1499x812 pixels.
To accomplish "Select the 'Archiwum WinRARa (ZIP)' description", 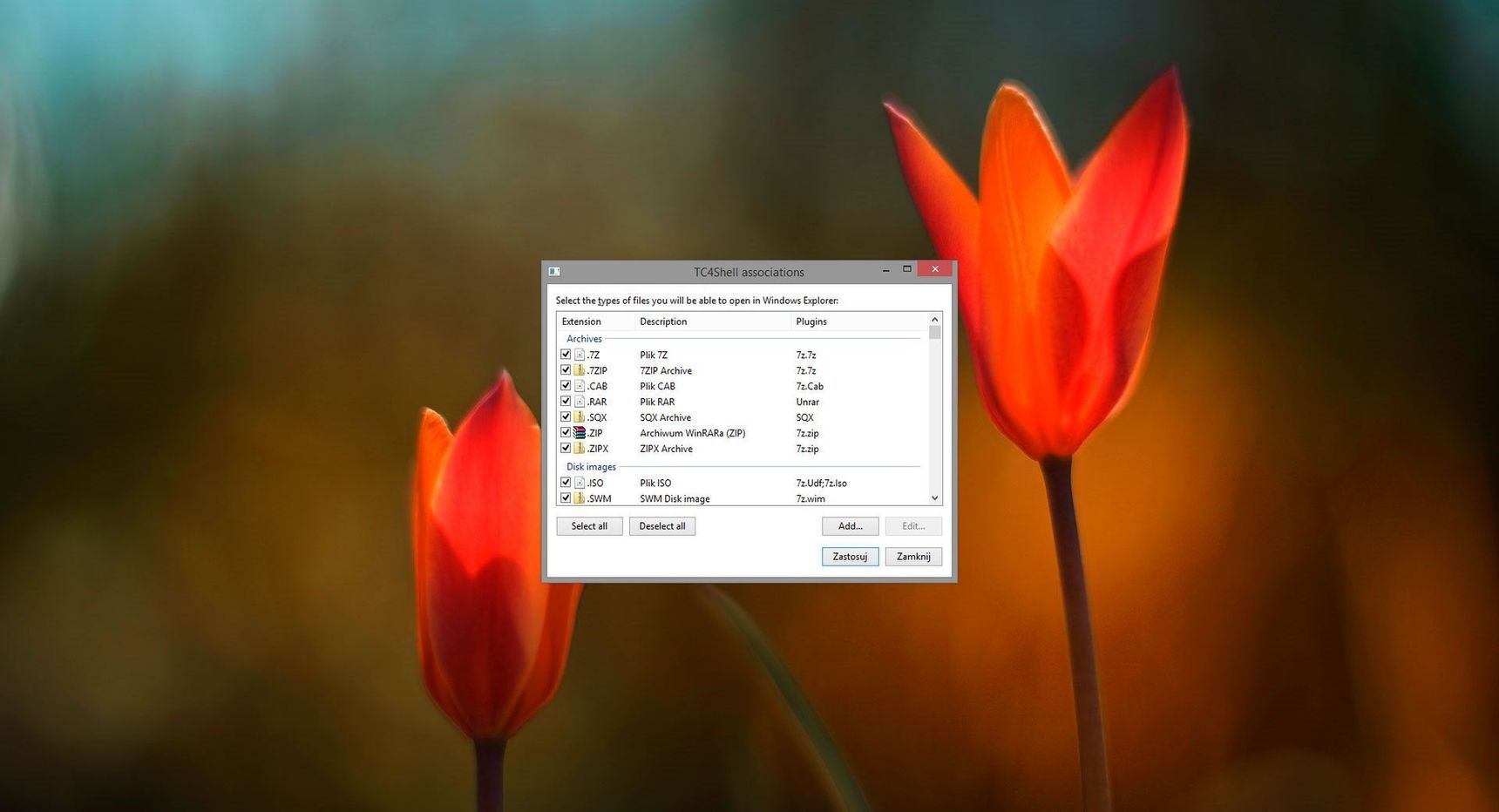I will (693, 433).
